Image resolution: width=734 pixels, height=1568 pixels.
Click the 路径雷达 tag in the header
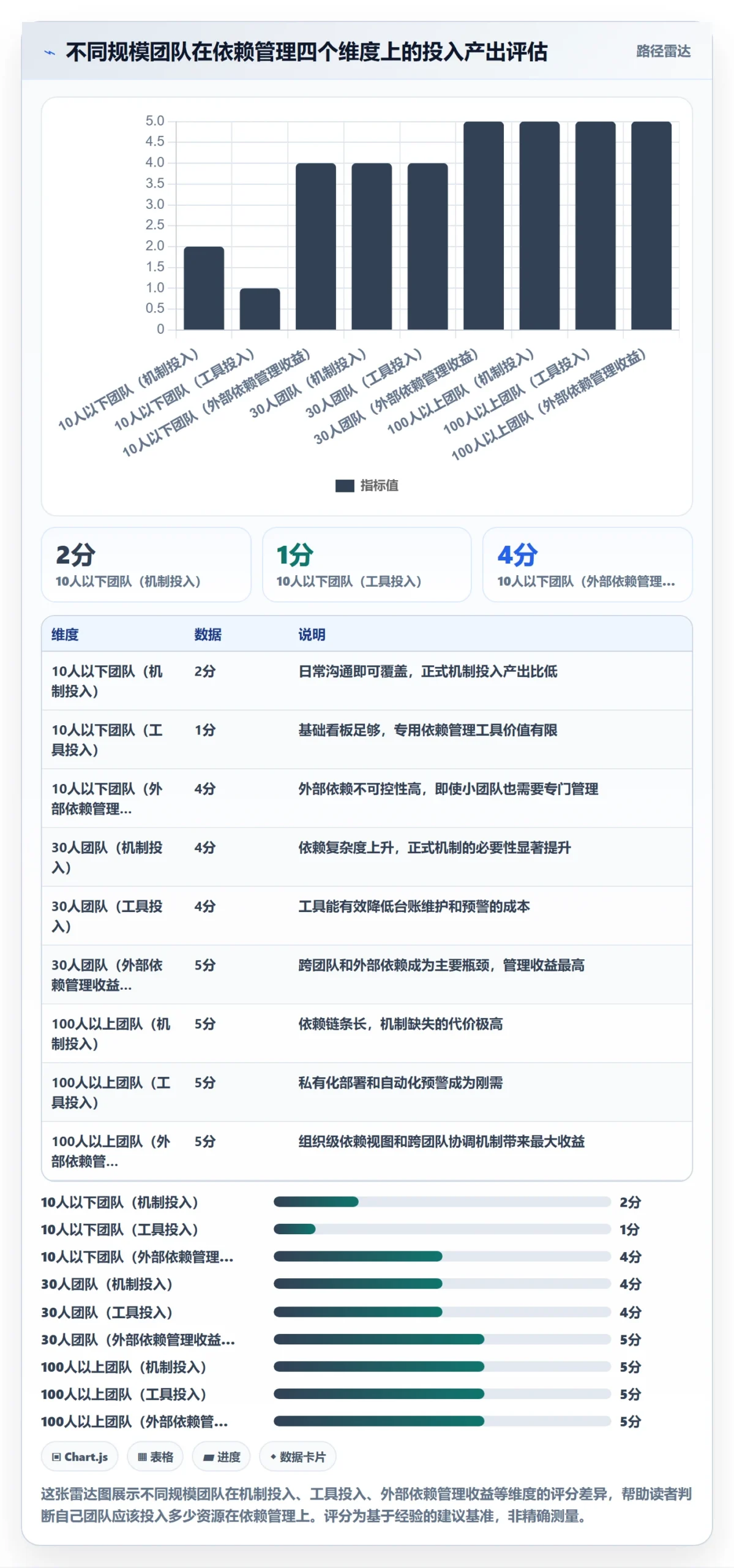(x=663, y=51)
